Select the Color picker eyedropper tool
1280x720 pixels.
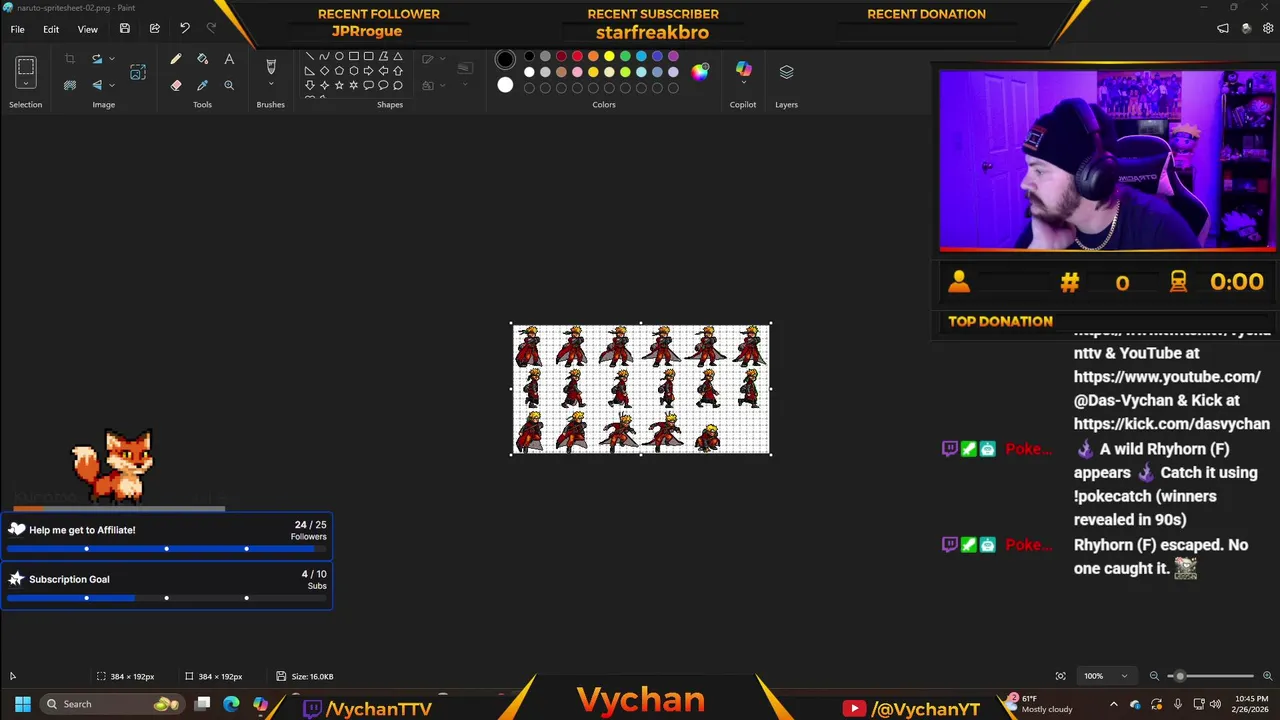[x=203, y=86]
